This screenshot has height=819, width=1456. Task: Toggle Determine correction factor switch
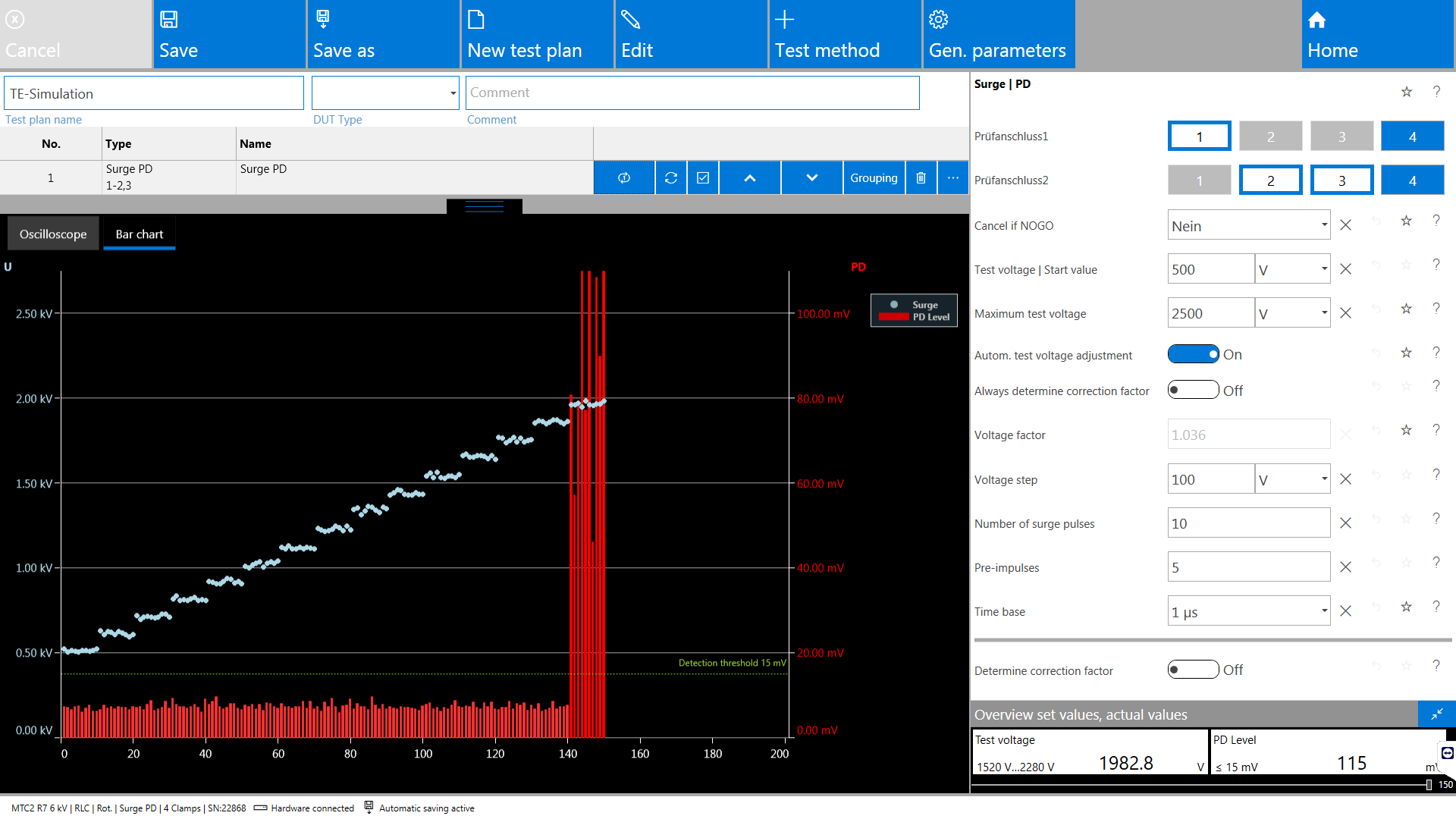click(x=1193, y=670)
